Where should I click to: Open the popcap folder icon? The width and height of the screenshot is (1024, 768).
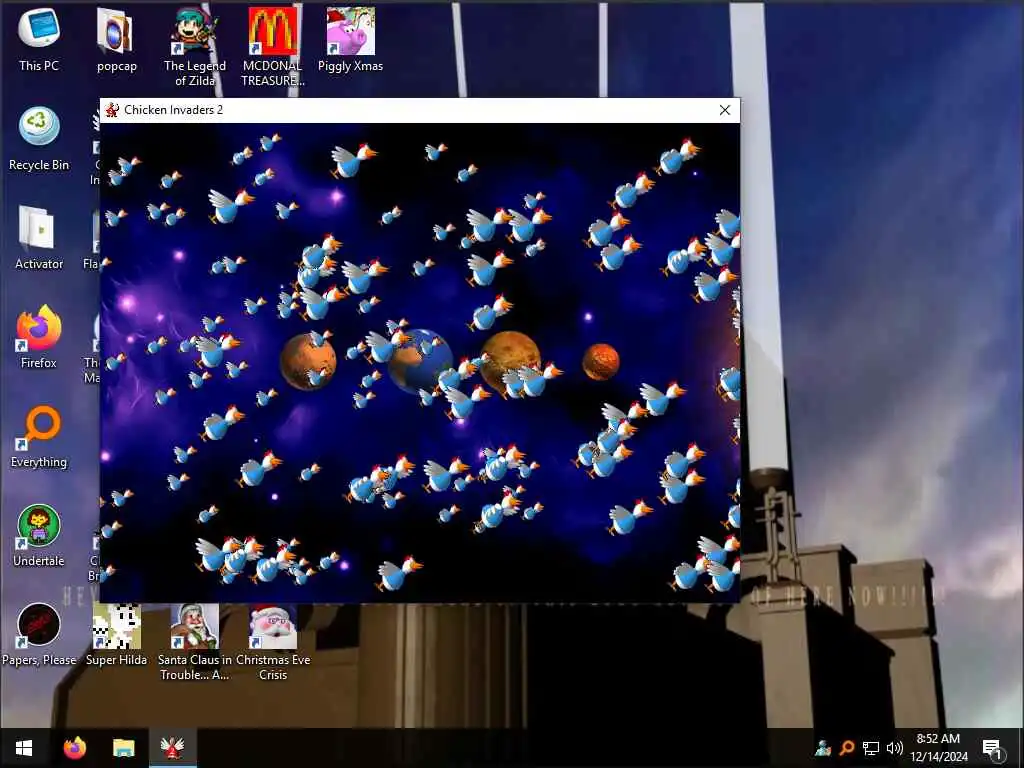click(116, 39)
